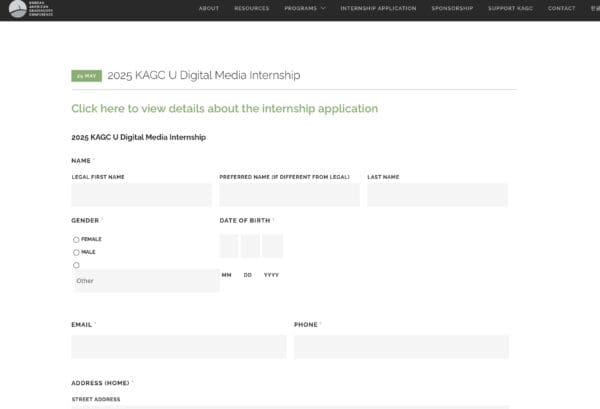Image resolution: width=600 pixels, height=409 pixels.
Task: Focus the Other gender text field
Action: click(146, 280)
